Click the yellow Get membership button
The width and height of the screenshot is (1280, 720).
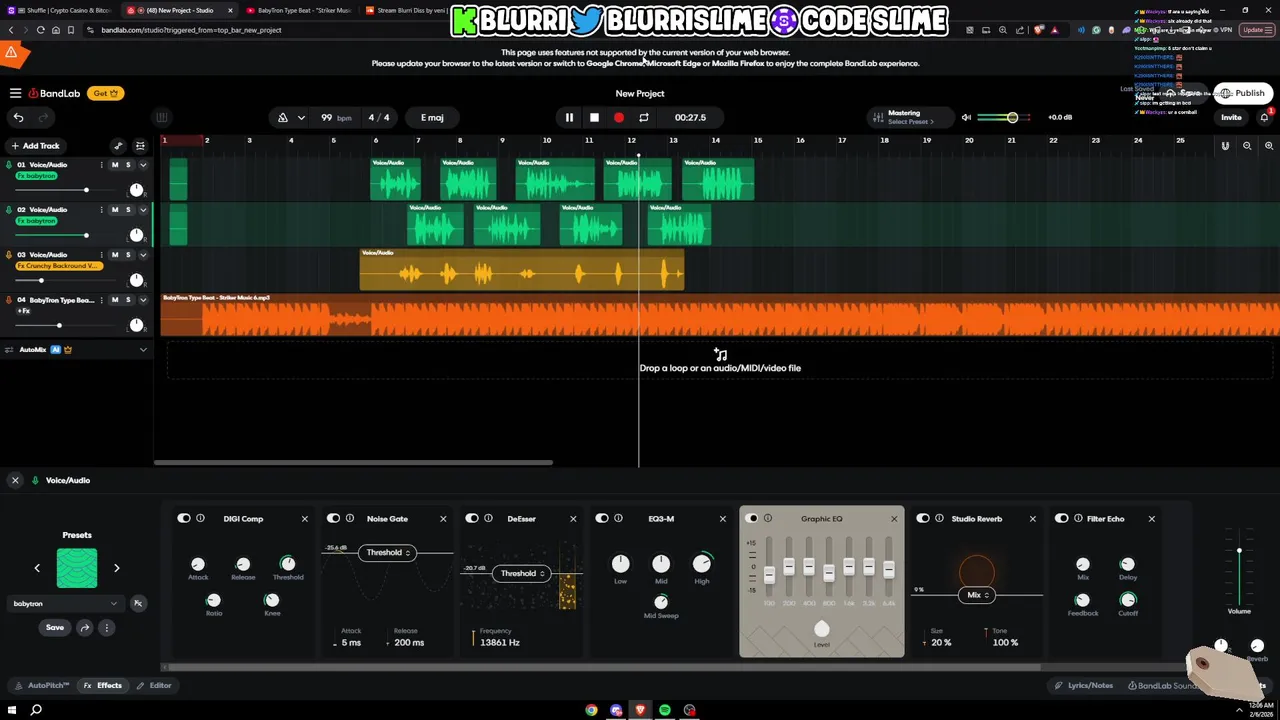tap(105, 93)
